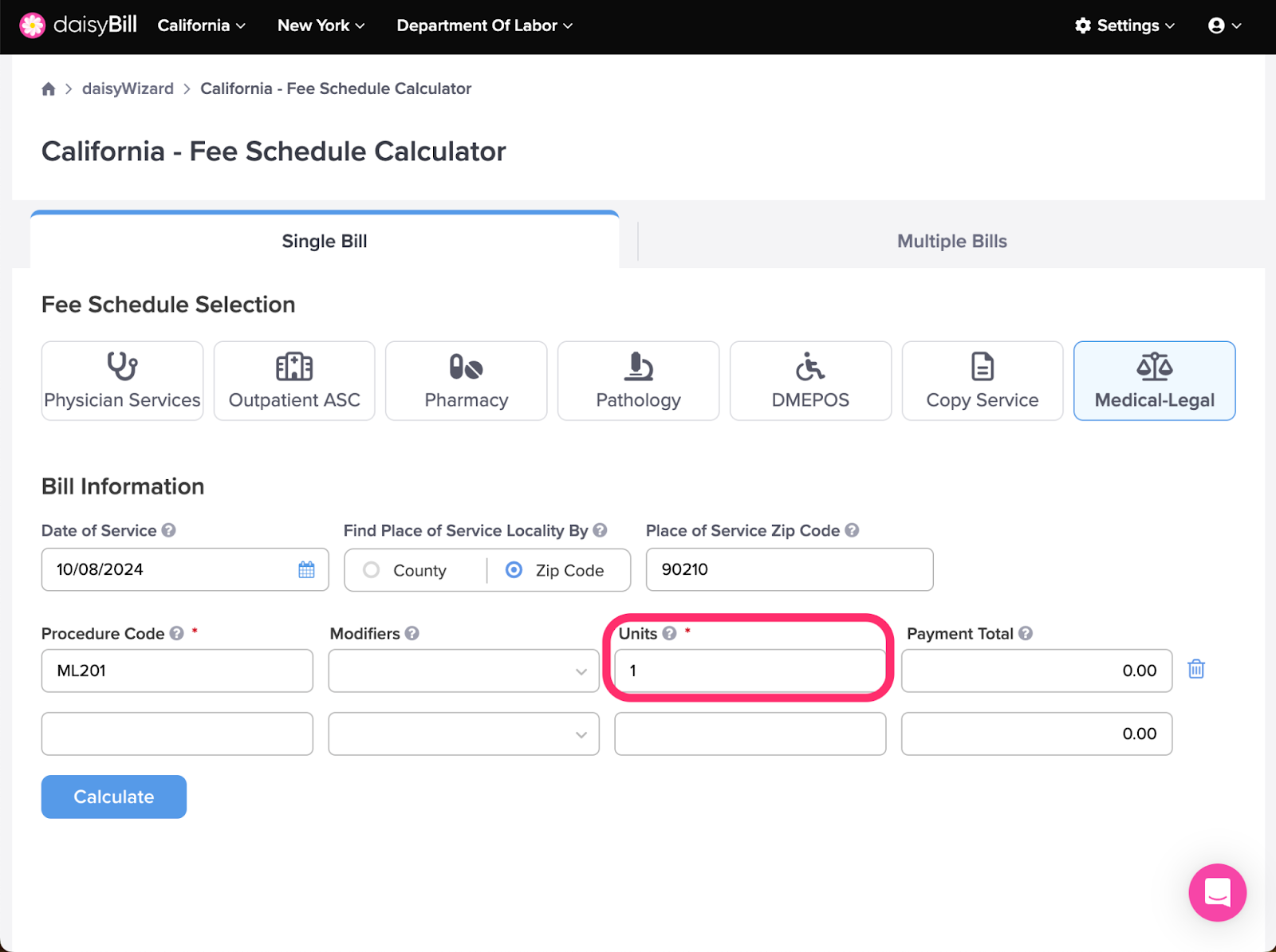Click the Units help icon
This screenshot has height=952, width=1276.
(x=669, y=633)
